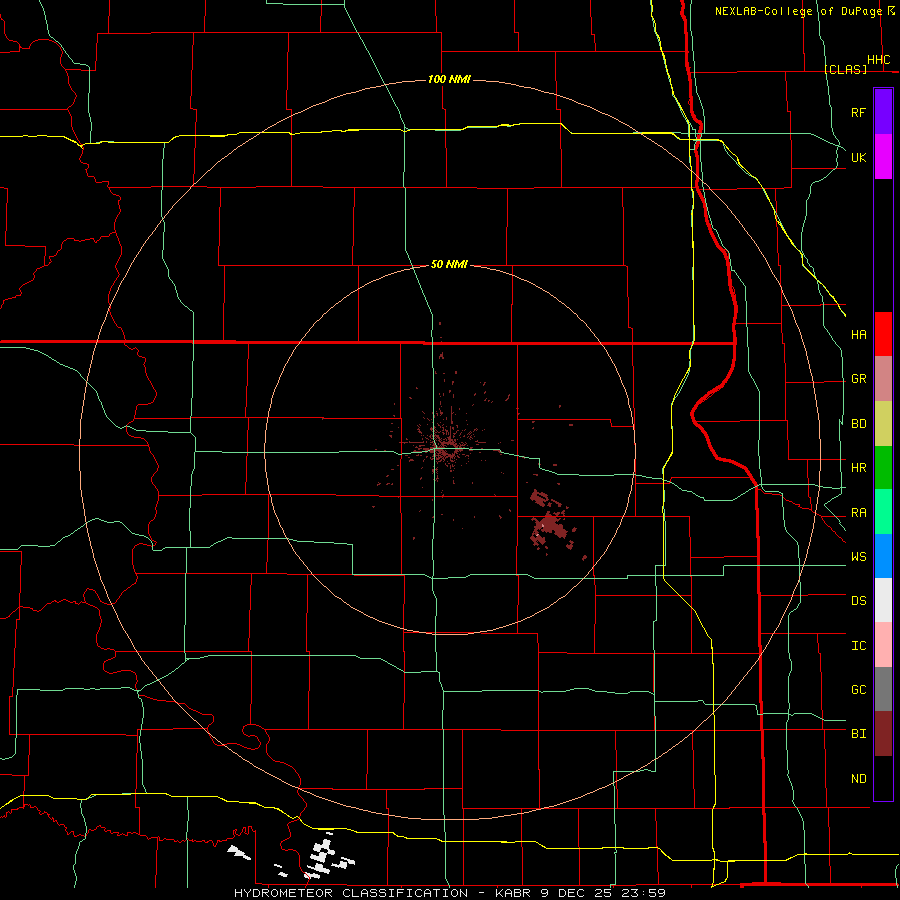
Task: Choose the GC gray legend swatch
Action: [883, 689]
